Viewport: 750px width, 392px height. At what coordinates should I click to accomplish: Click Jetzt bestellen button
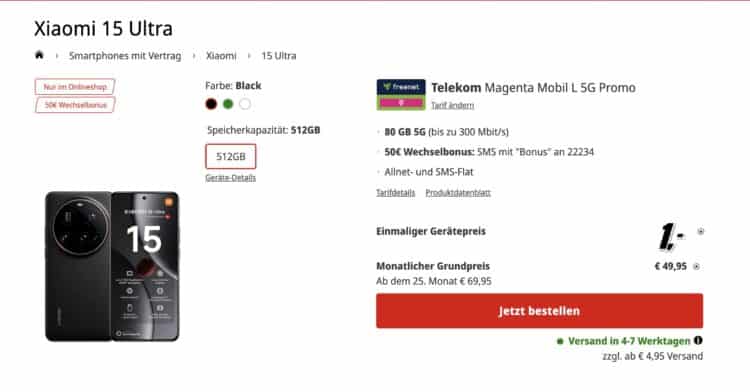coord(540,311)
